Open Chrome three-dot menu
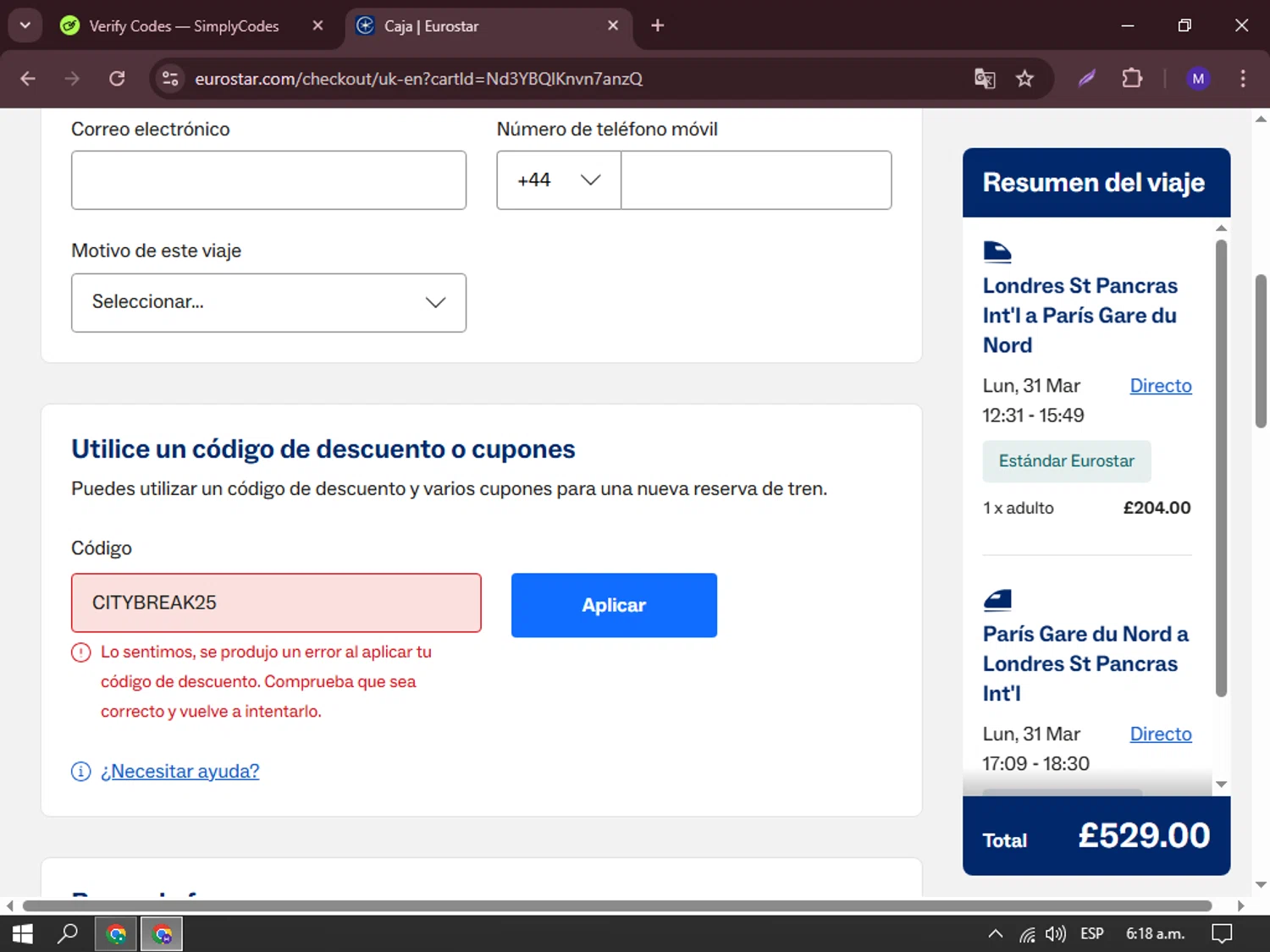This screenshot has width=1270, height=952. (x=1243, y=79)
